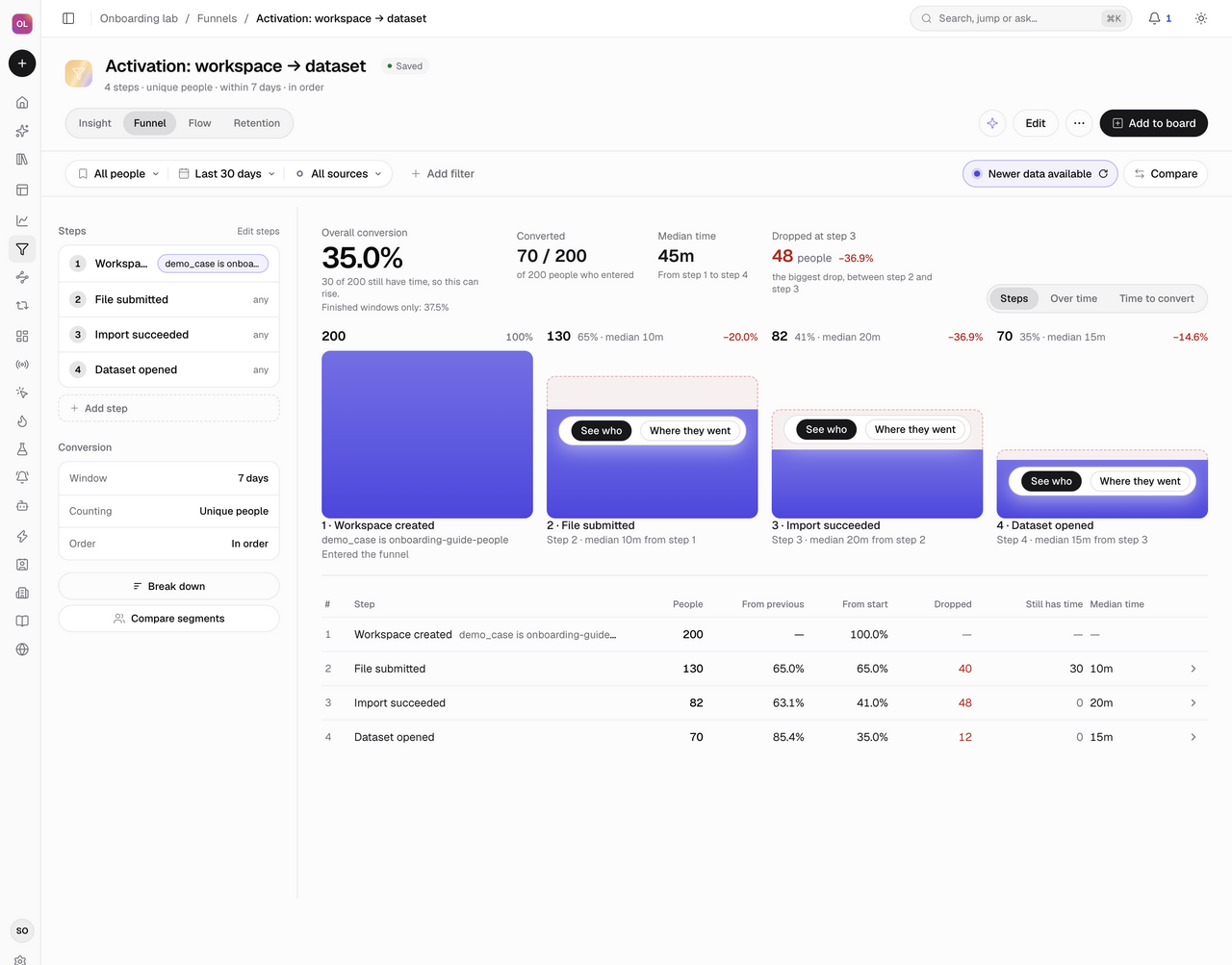
Task: Open the line chart icon in the sidebar
Action: tap(22, 220)
